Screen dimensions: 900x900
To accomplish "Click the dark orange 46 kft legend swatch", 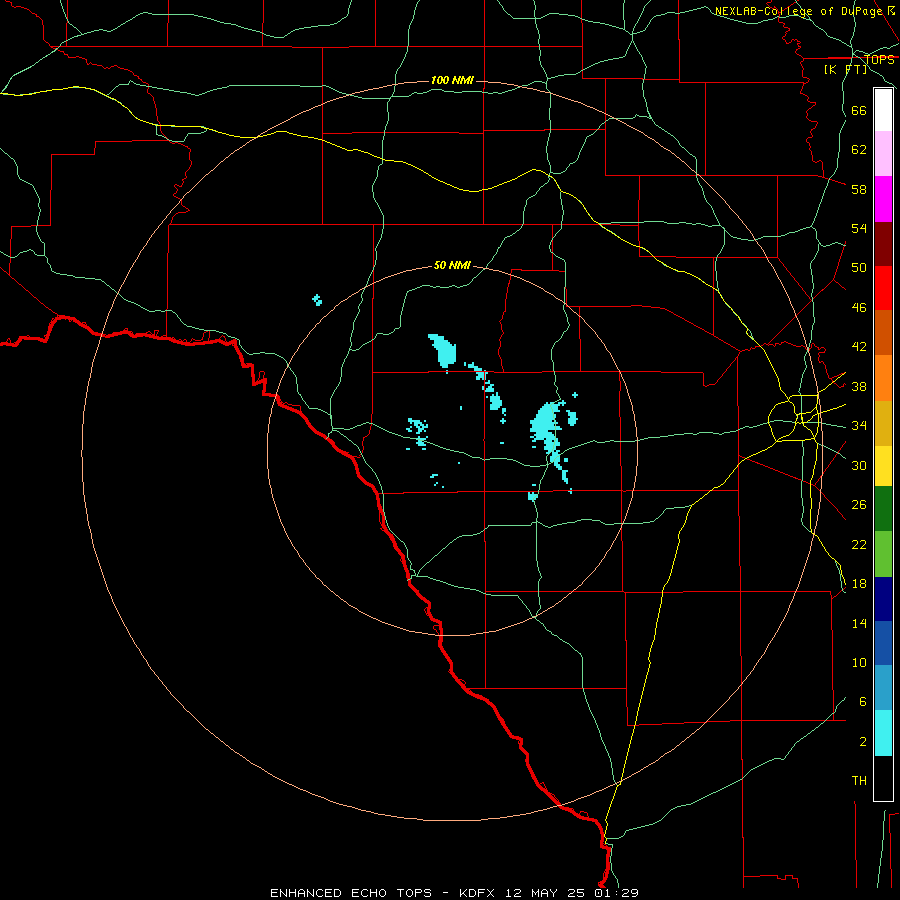I will (883, 332).
